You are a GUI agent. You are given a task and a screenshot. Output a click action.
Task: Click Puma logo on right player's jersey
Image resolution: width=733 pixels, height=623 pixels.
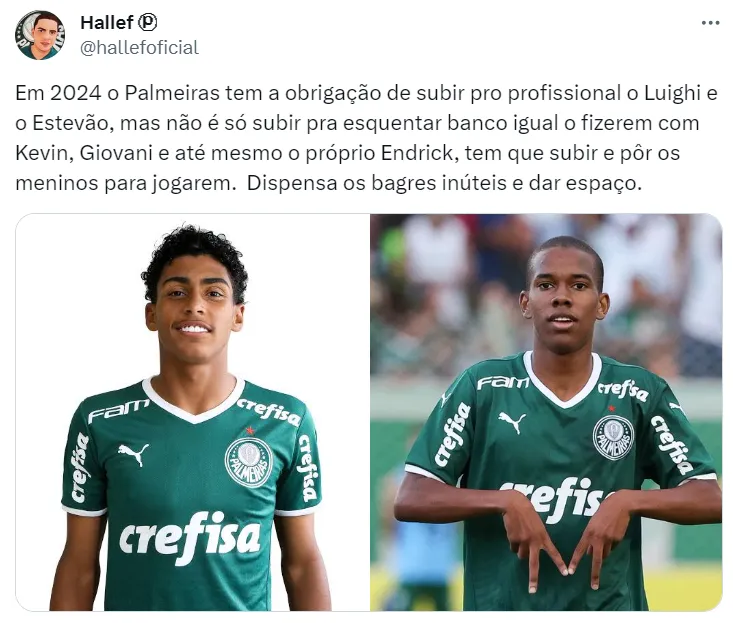click(511, 422)
